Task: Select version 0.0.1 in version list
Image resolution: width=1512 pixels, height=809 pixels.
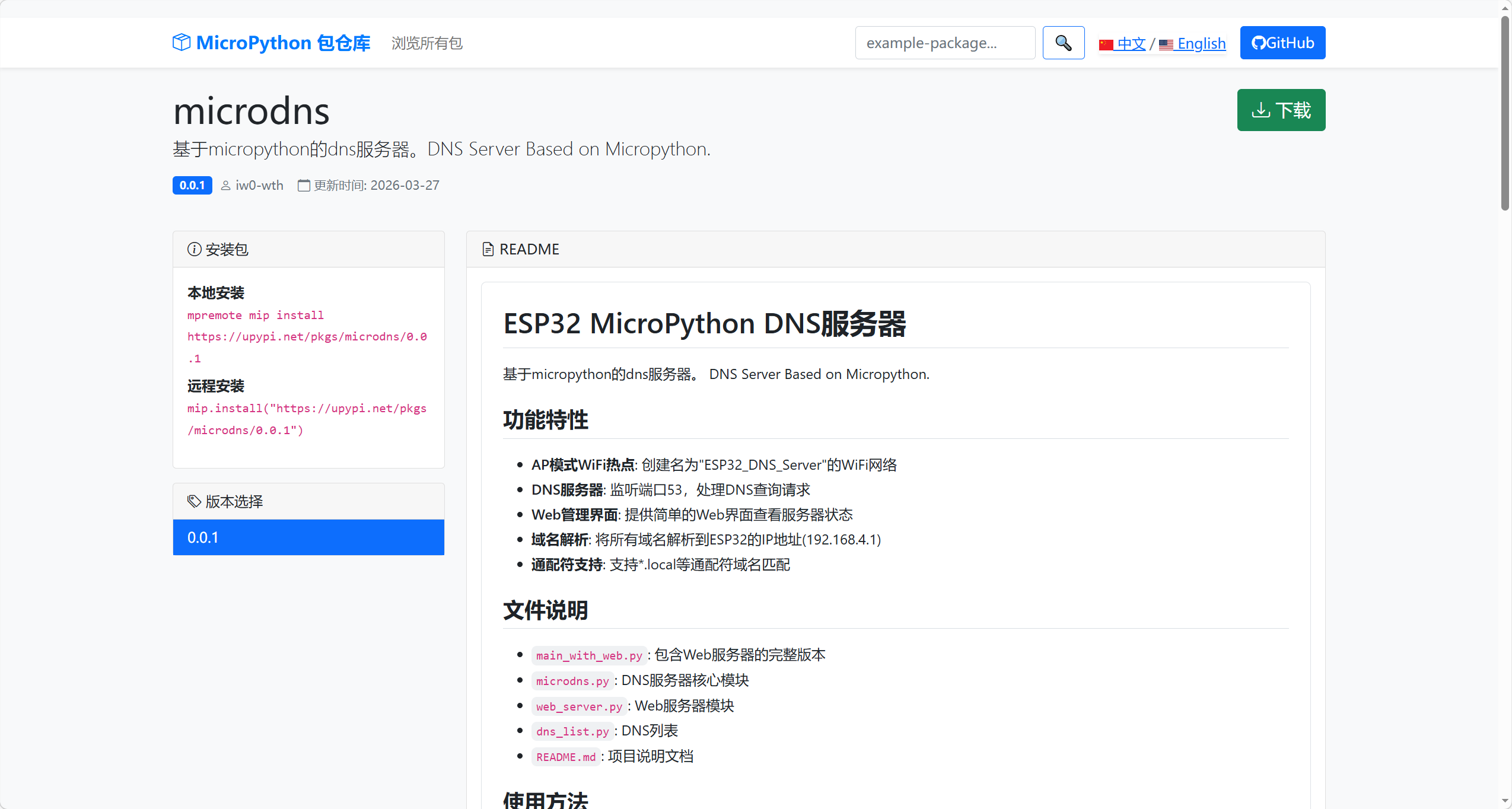Action: pos(308,537)
